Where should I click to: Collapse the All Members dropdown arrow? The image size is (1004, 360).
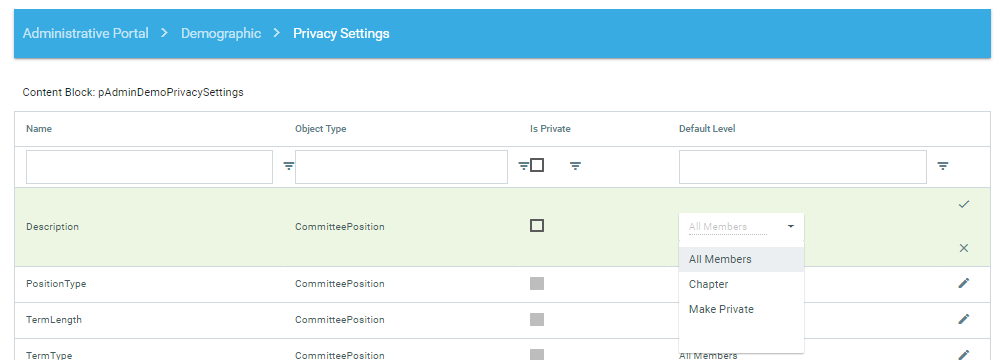tap(791, 227)
